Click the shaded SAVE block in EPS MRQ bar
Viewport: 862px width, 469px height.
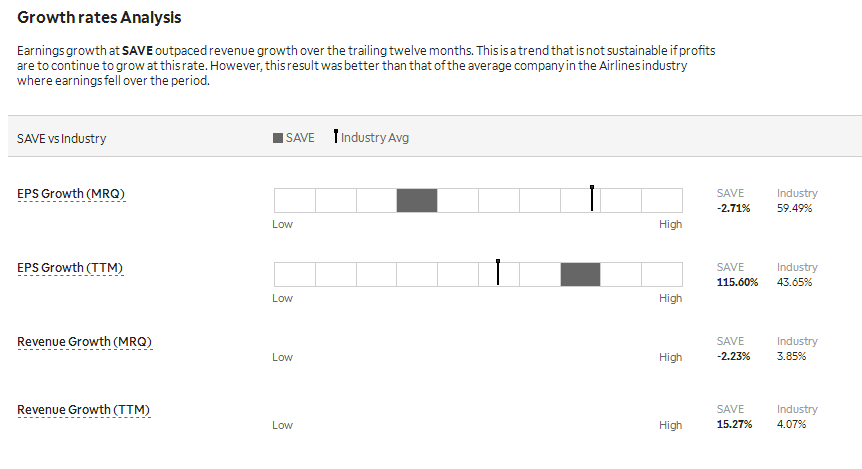417,200
